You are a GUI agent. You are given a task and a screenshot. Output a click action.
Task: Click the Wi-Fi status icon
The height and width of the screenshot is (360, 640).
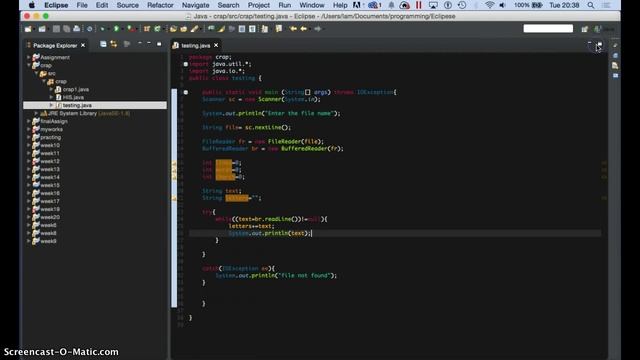pos(490,5)
